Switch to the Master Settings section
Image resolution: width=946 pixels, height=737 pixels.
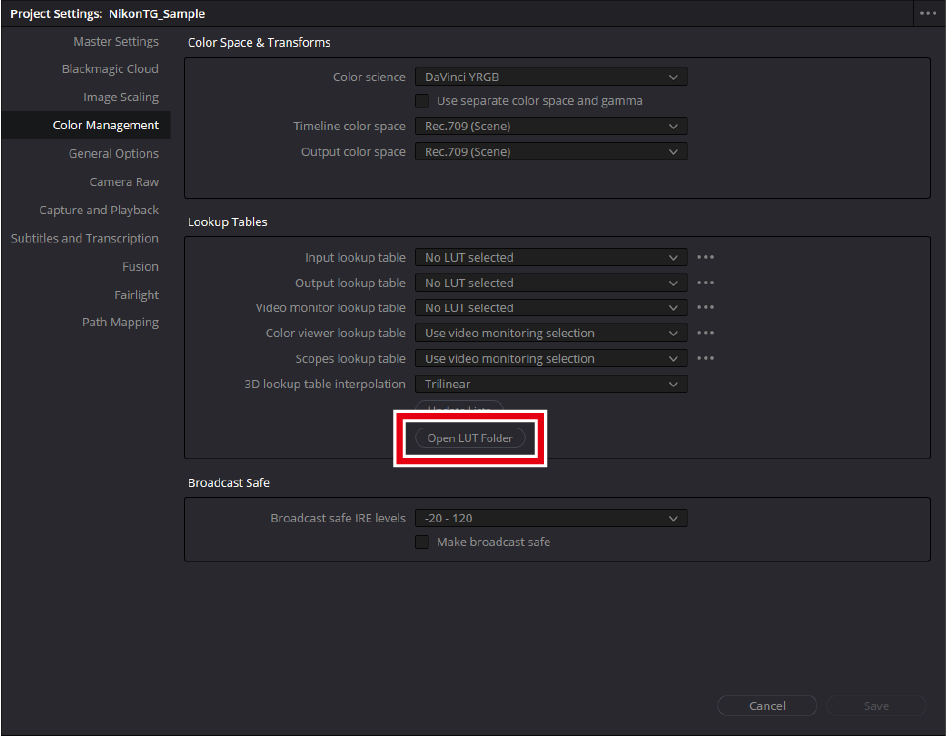pos(115,42)
